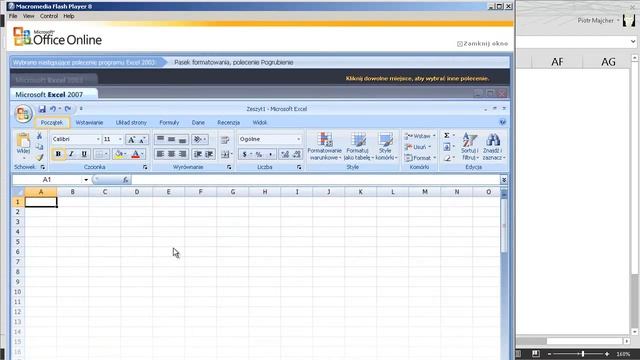Switch to the Dane ribbon tab
Screen dimensions: 640x360
pos(198,122)
